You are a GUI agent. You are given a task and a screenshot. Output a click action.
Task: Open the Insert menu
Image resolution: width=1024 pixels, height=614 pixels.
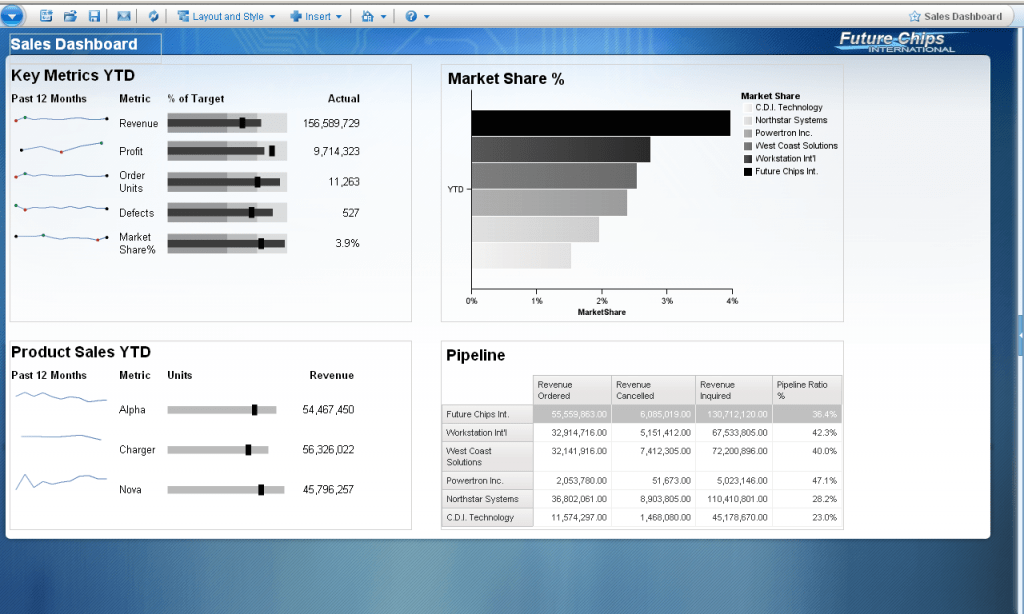coord(316,16)
